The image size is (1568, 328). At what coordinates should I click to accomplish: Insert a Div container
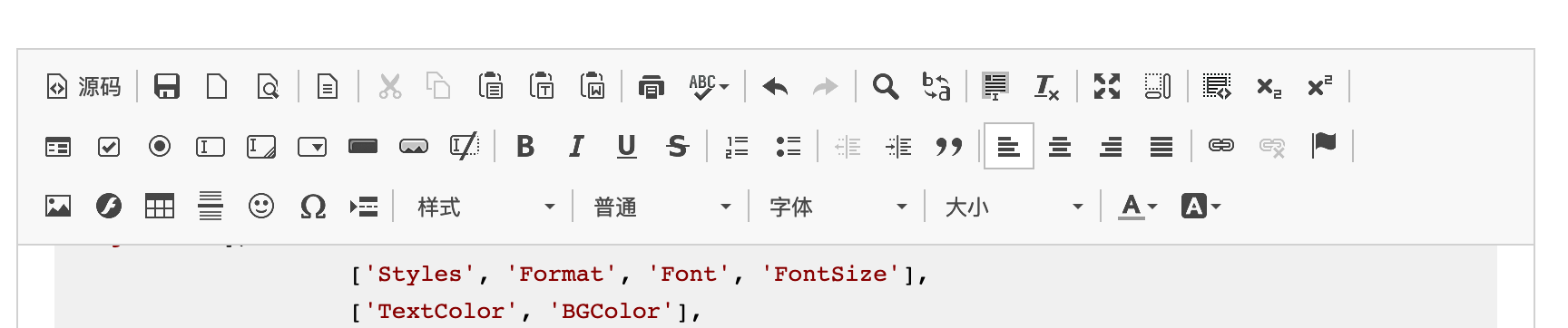point(1217,87)
